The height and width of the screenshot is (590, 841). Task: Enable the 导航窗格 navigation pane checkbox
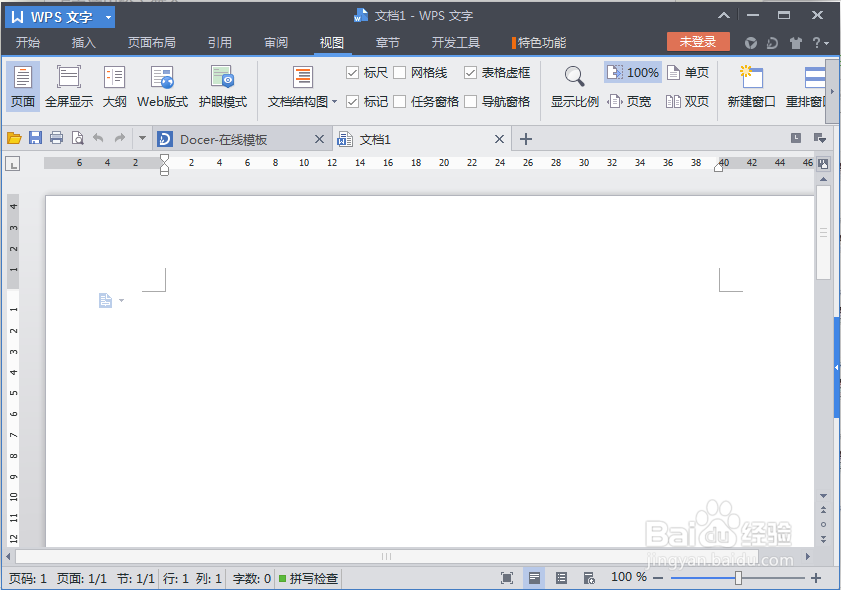(x=470, y=101)
